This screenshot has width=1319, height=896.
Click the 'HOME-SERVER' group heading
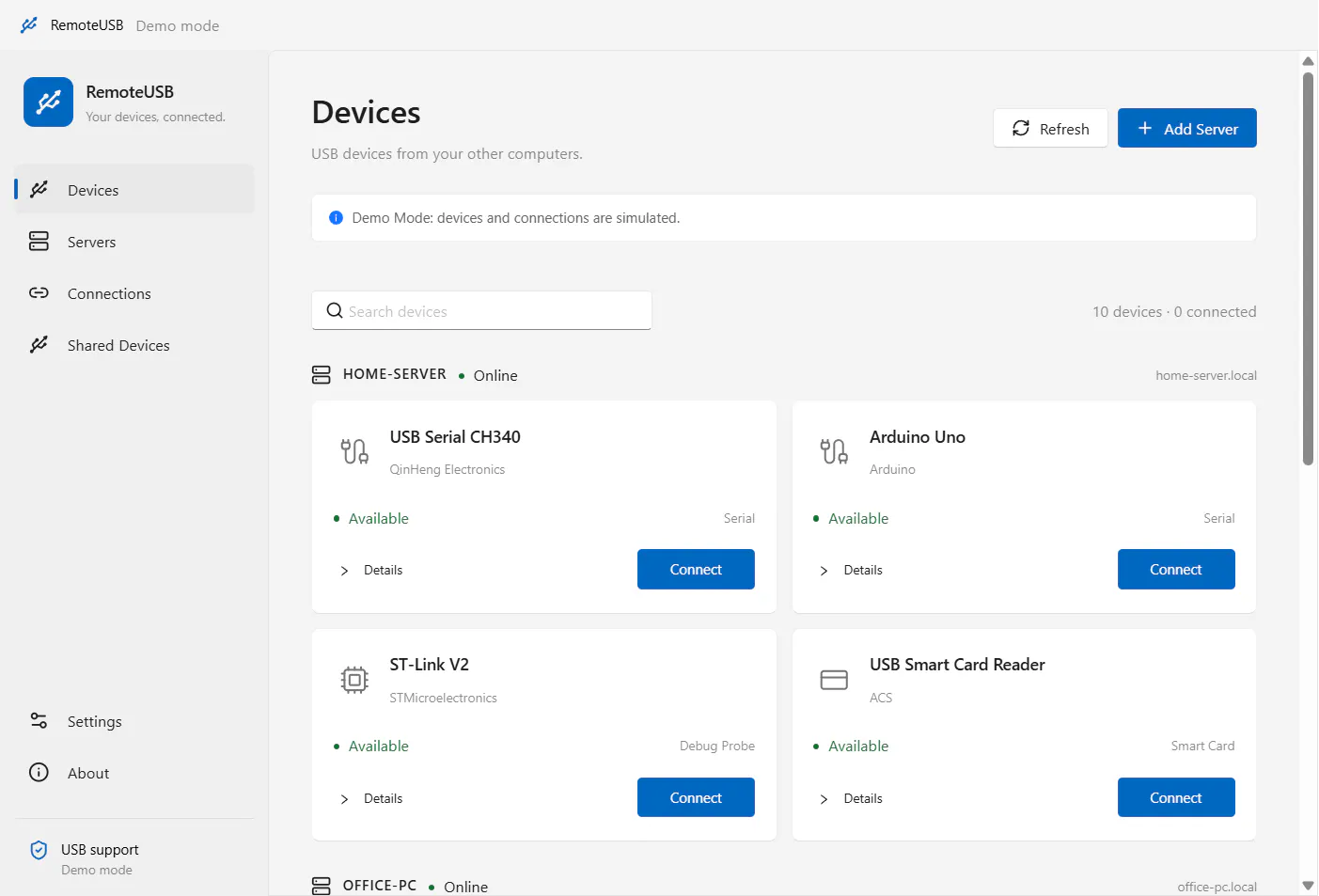coord(395,374)
